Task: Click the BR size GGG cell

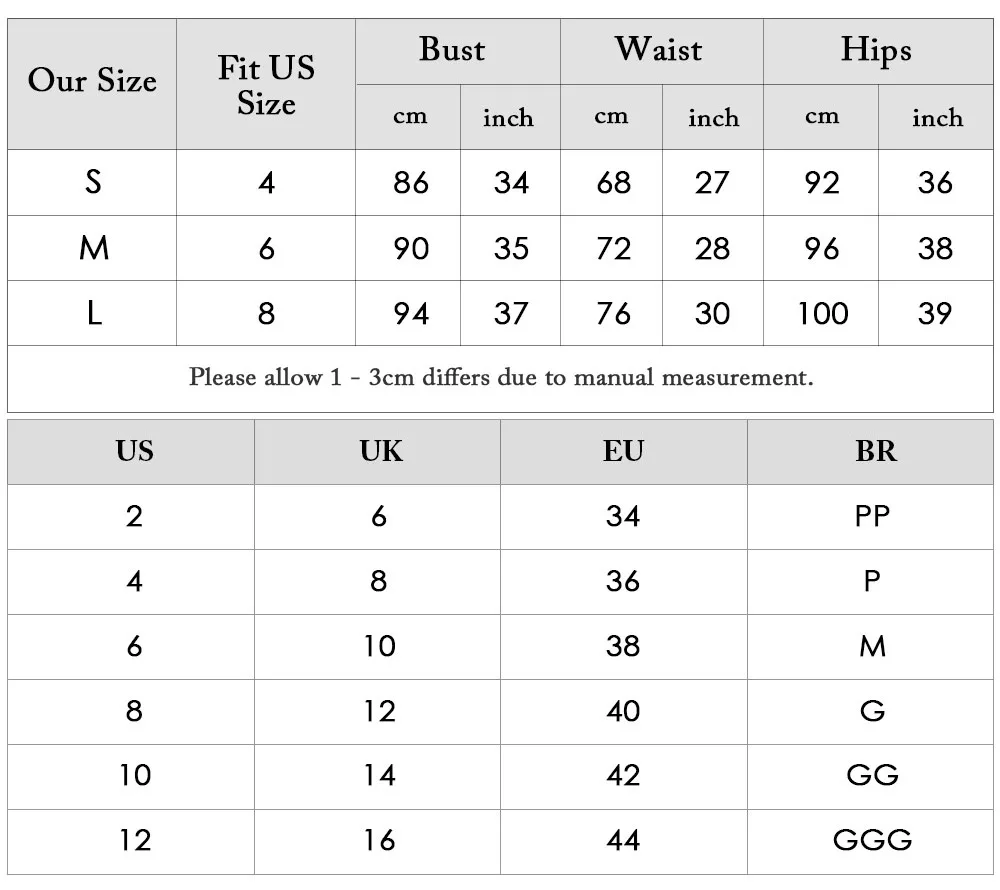Action: pos(872,841)
